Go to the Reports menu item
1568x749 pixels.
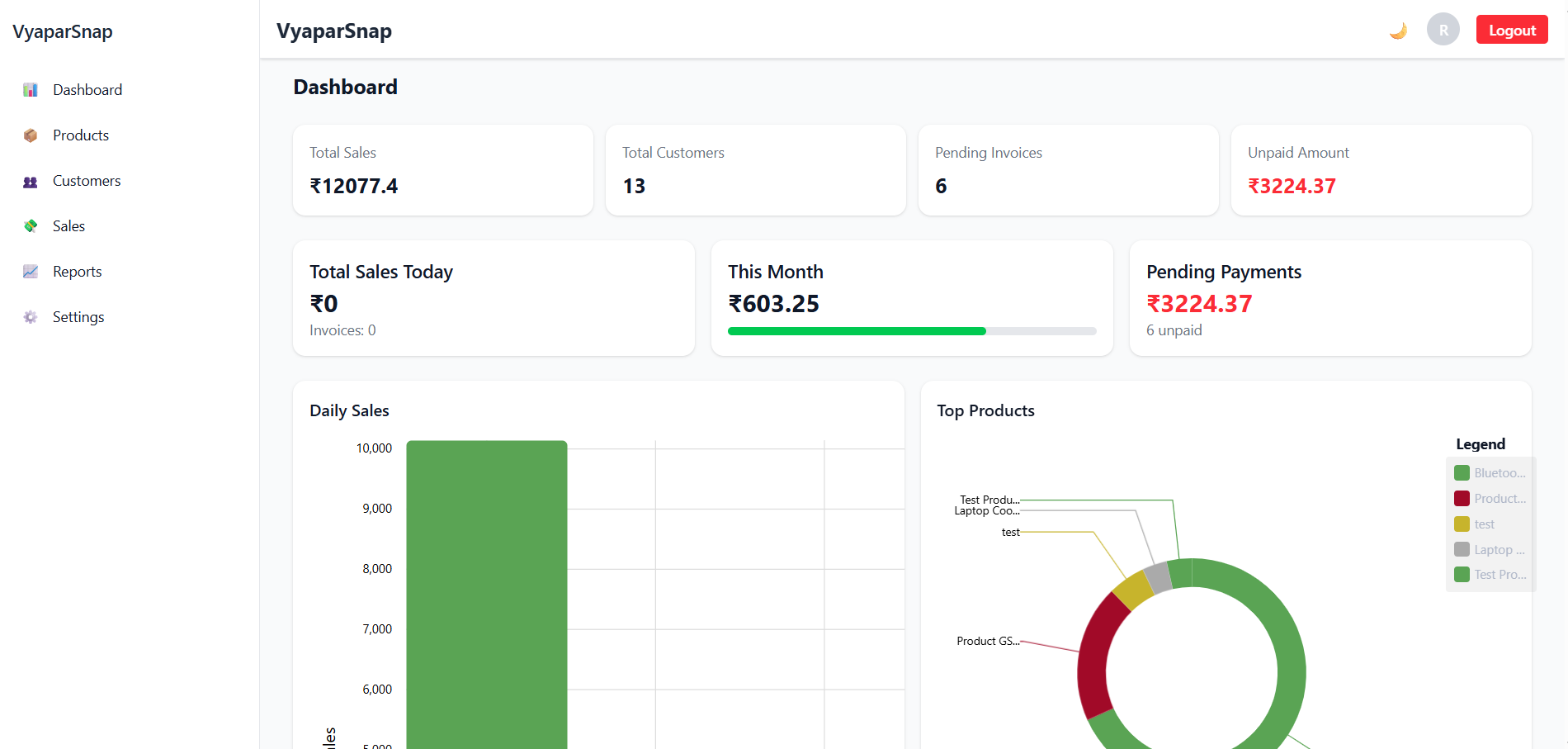click(x=78, y=272)
